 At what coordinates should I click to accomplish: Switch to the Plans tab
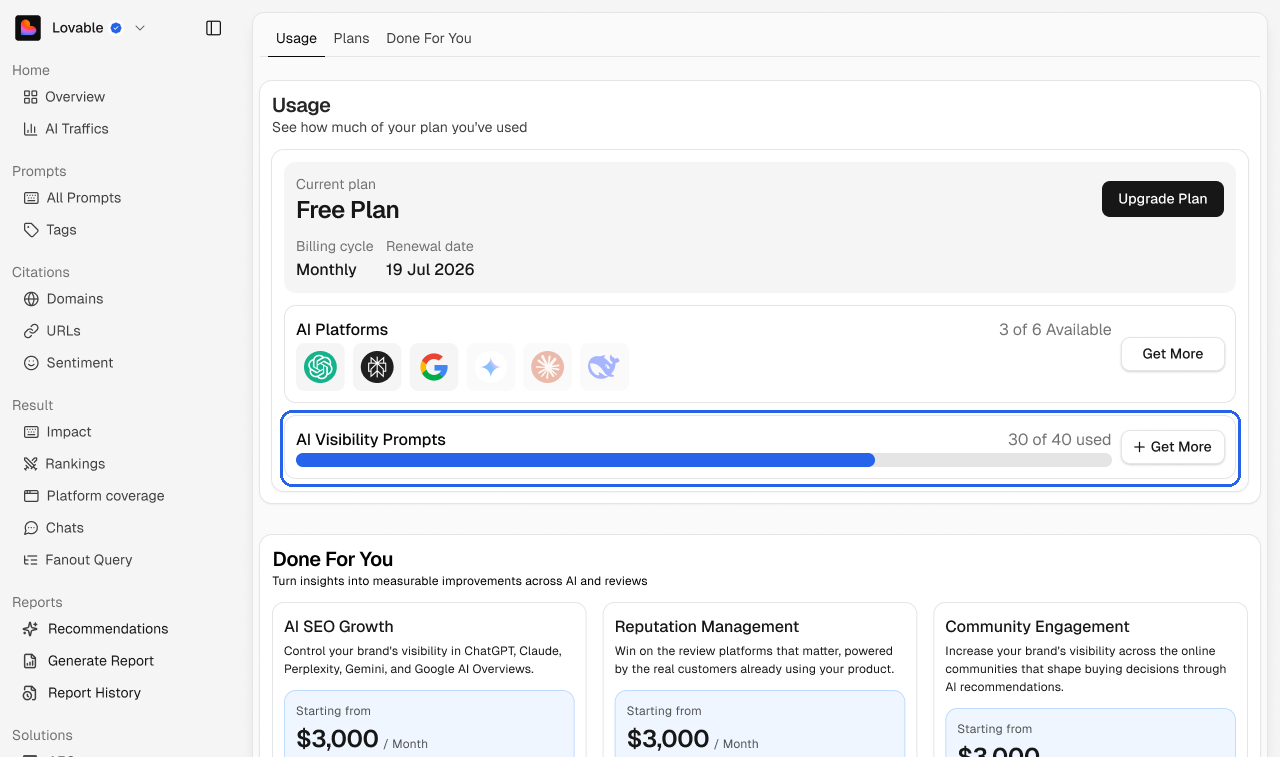[351, 38]
